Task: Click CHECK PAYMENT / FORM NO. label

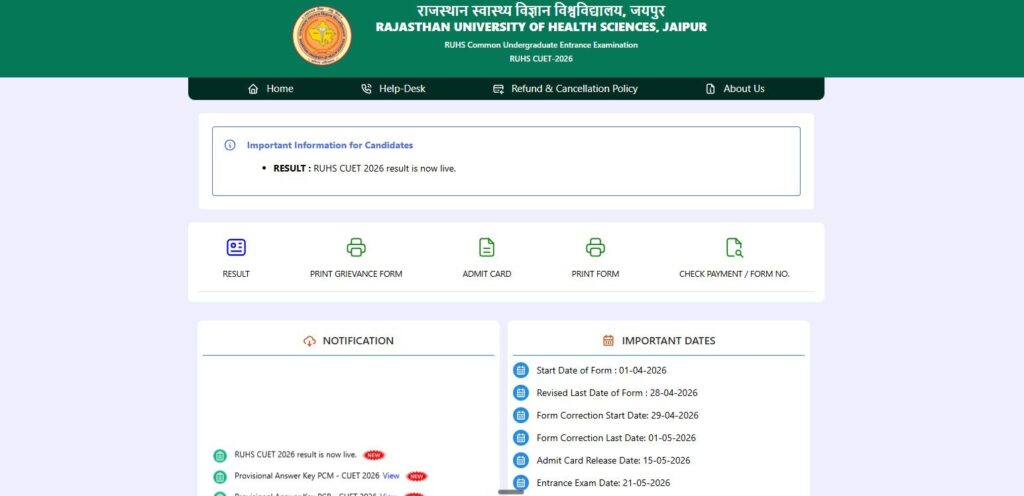Action: [734, 274]
